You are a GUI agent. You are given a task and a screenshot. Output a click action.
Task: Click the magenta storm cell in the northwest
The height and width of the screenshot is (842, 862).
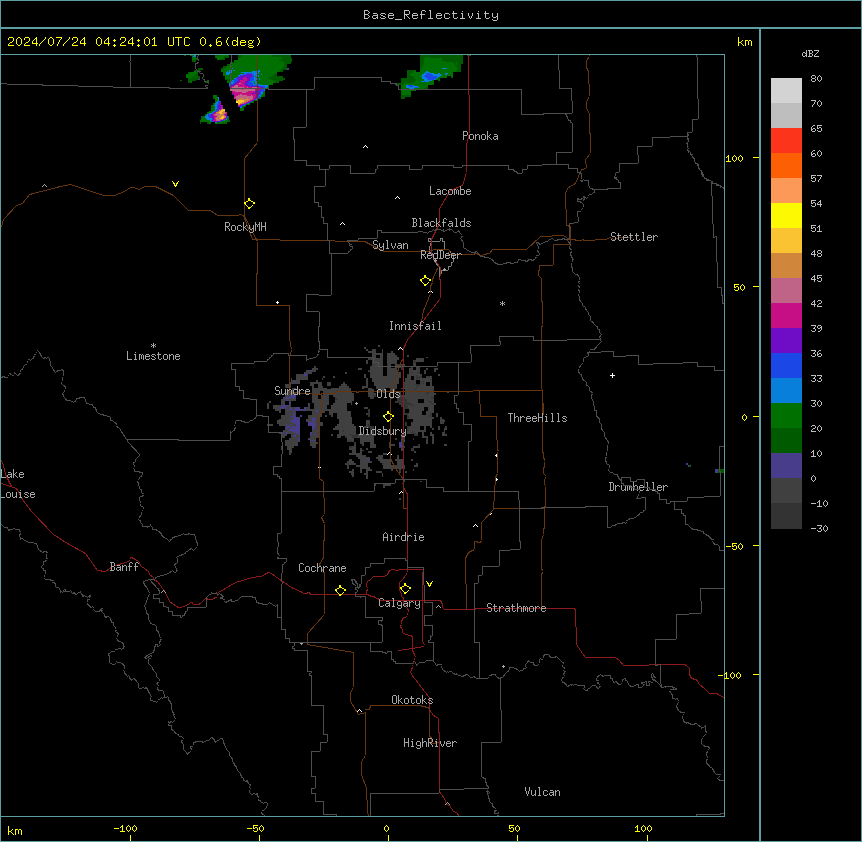point(245,88)
